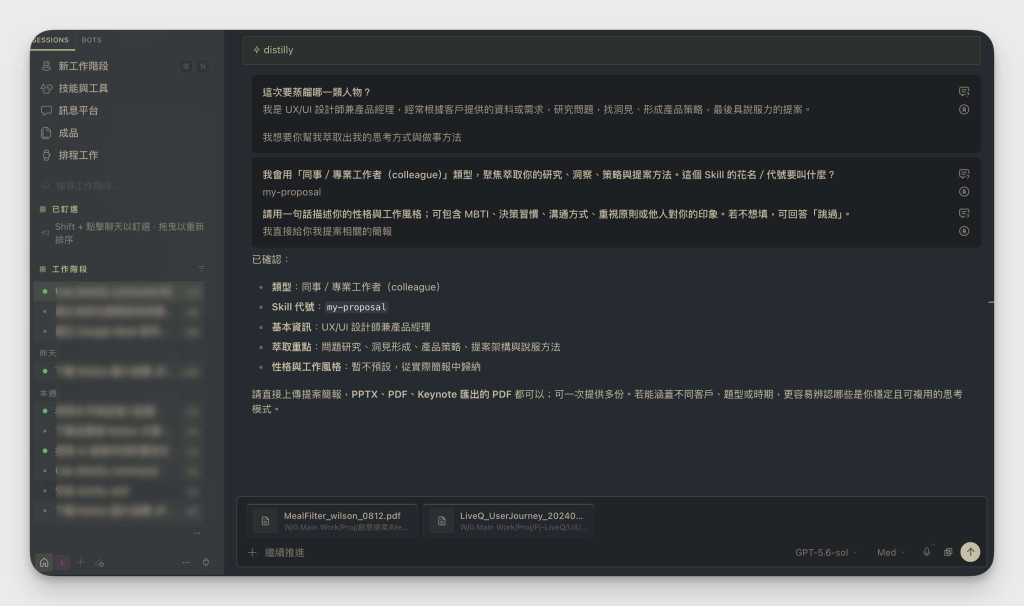This screenshot has height=606, width=1024.
Task: Click the 搜尋工作階段 search field
Action: (124, 185)
